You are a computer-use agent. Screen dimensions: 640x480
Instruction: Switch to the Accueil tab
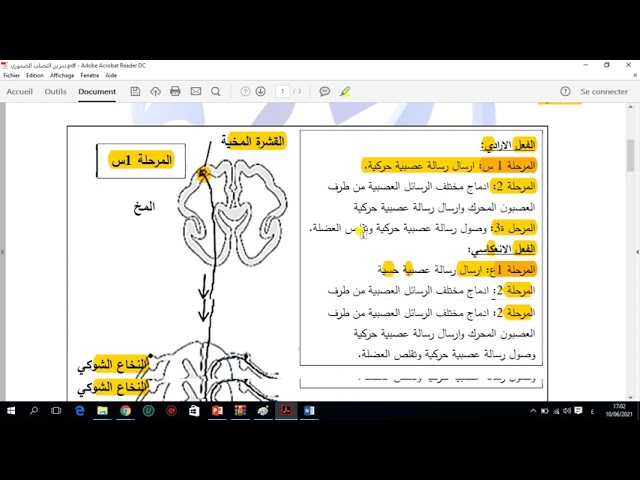coord(20,91)
